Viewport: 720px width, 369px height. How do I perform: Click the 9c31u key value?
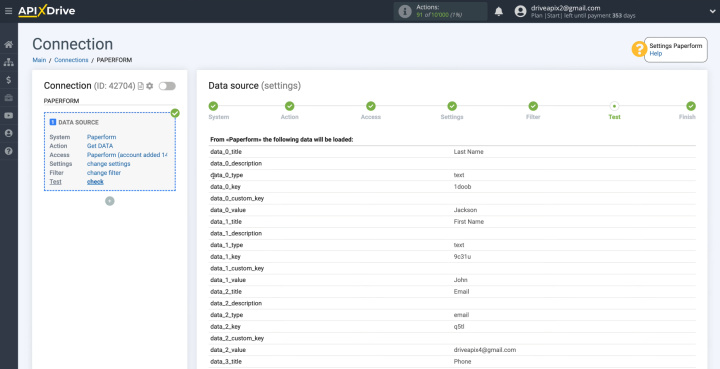click(x=462, y=257)
